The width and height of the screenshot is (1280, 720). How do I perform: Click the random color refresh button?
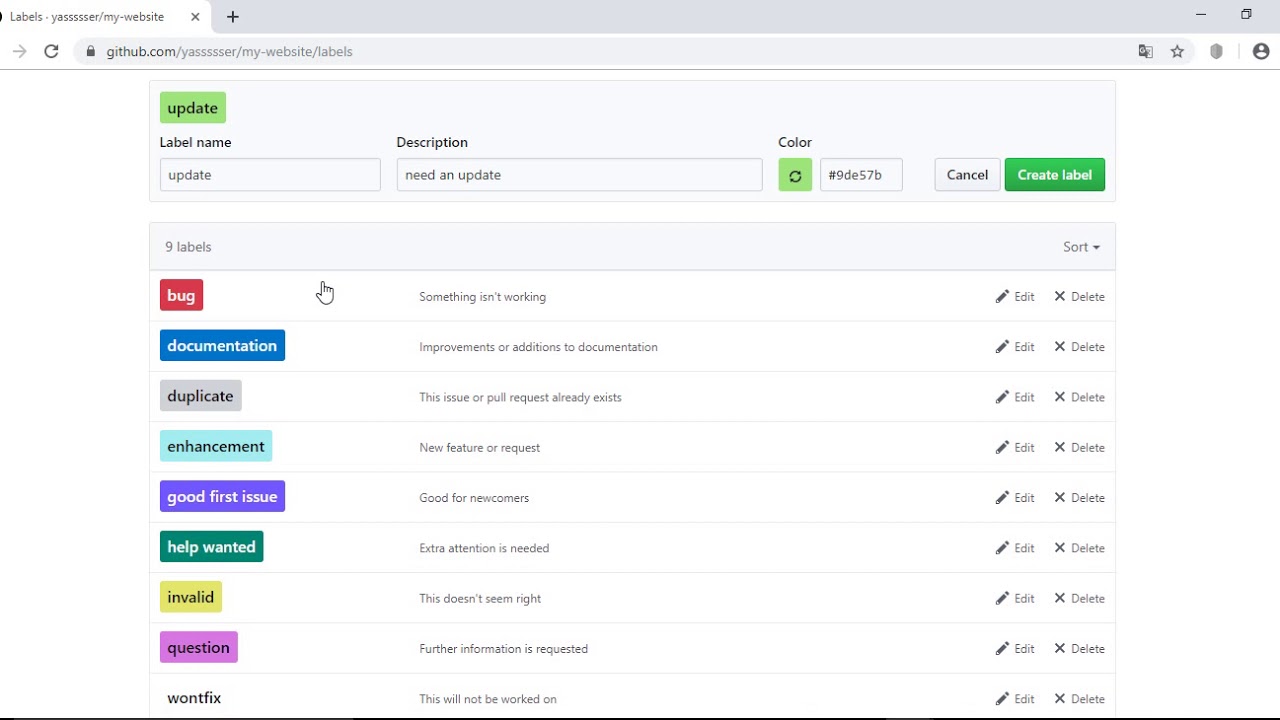(x=795, y=175)
